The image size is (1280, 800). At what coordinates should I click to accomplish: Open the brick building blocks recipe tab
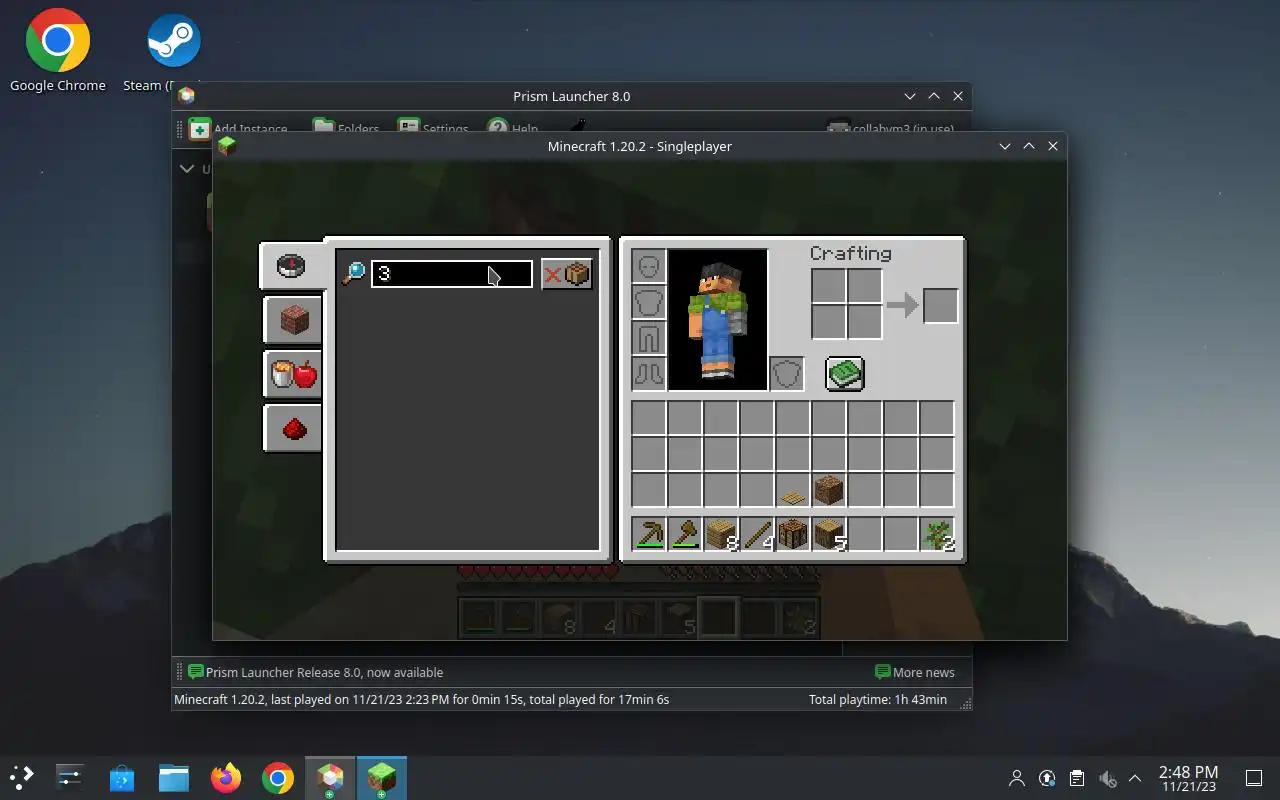[292, 320]
